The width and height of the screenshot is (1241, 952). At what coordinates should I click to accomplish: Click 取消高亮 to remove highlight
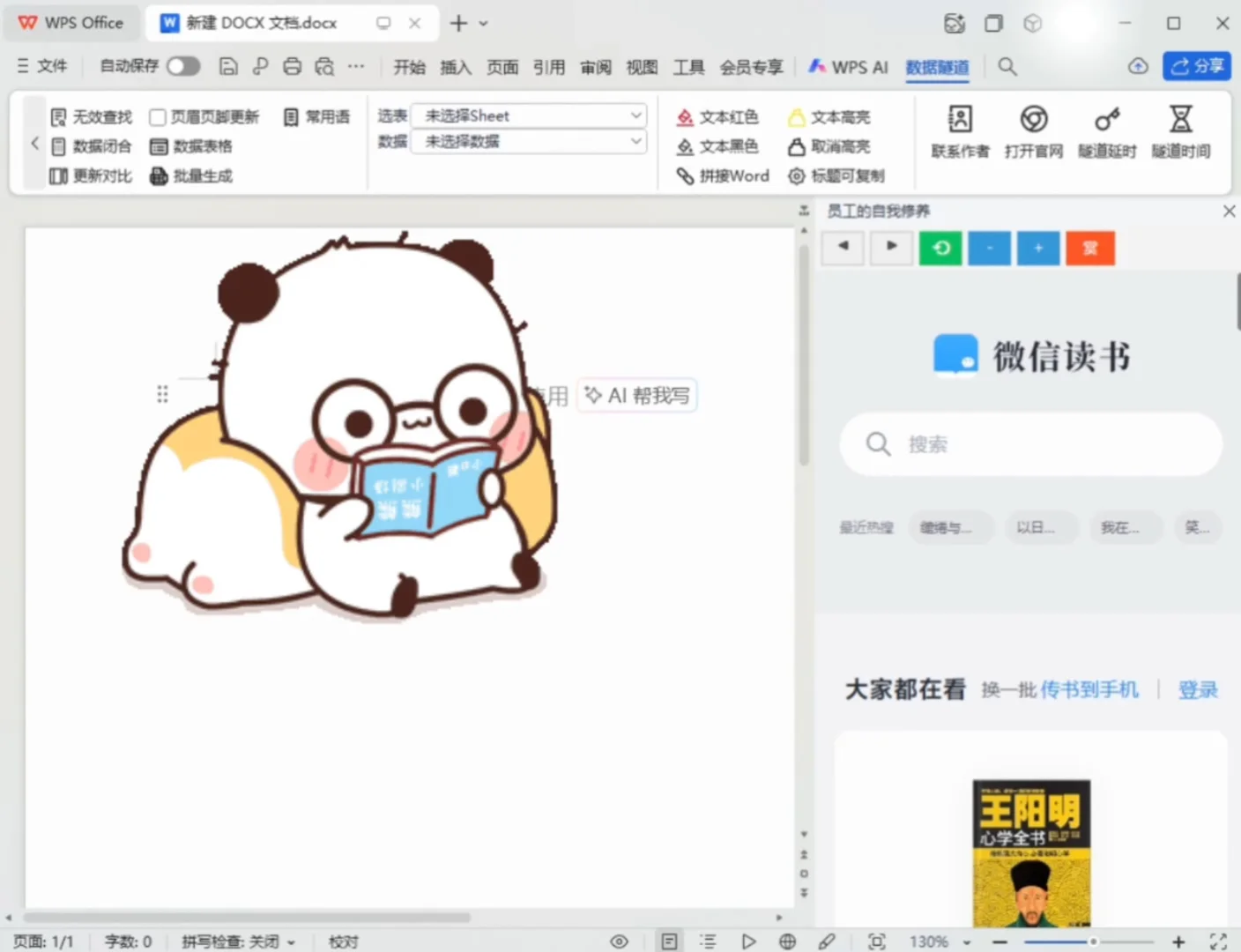(x=829, y=146)
